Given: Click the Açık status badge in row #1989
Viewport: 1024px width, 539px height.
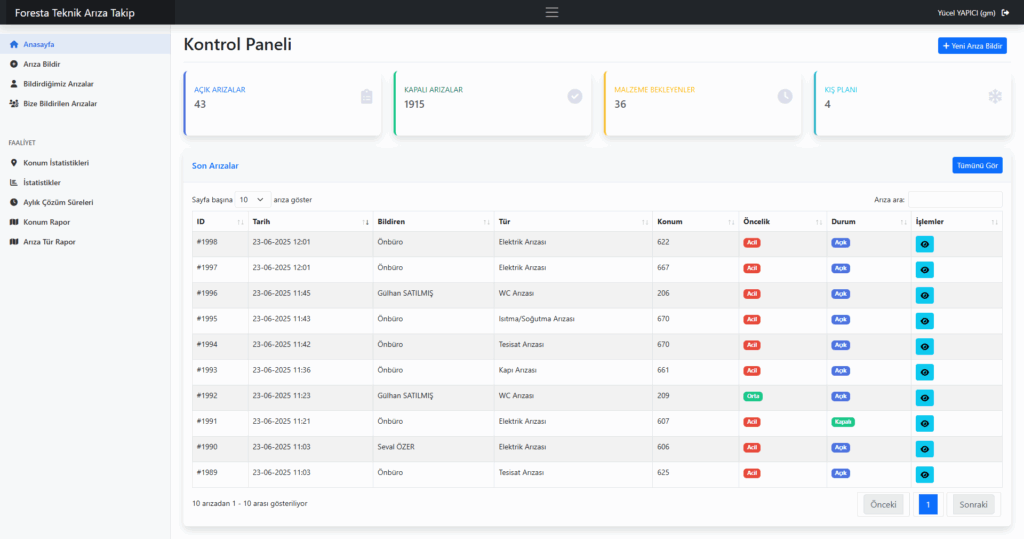Looking at the screenshot, I should [840, 473].
